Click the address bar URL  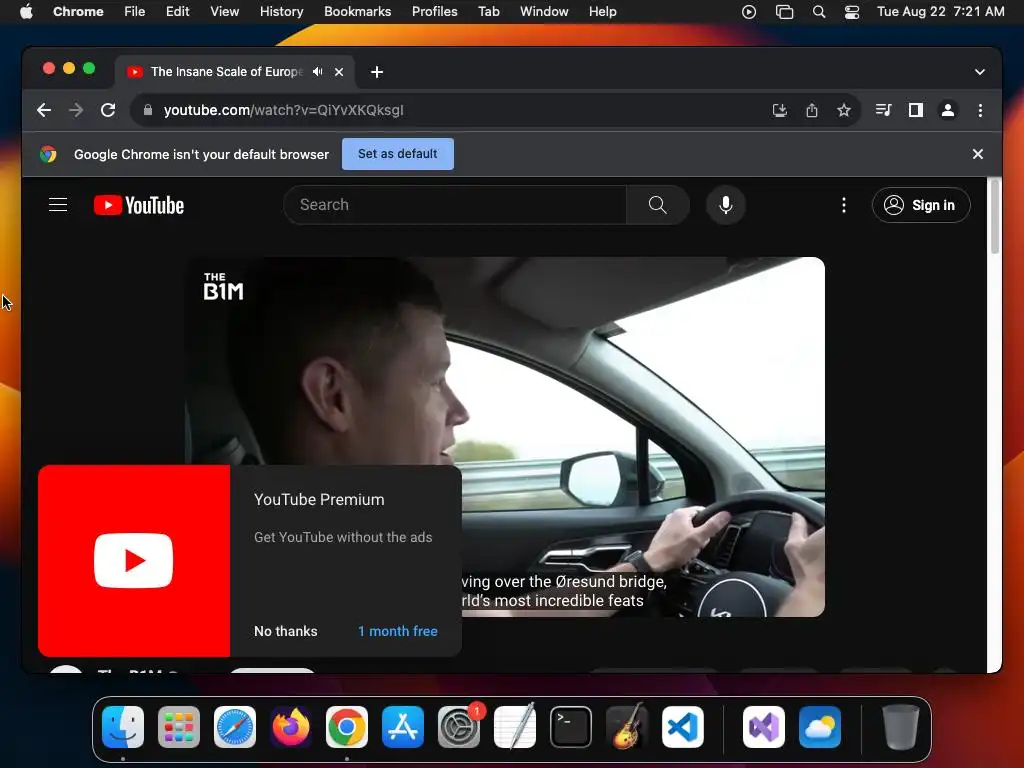[283, 110]
